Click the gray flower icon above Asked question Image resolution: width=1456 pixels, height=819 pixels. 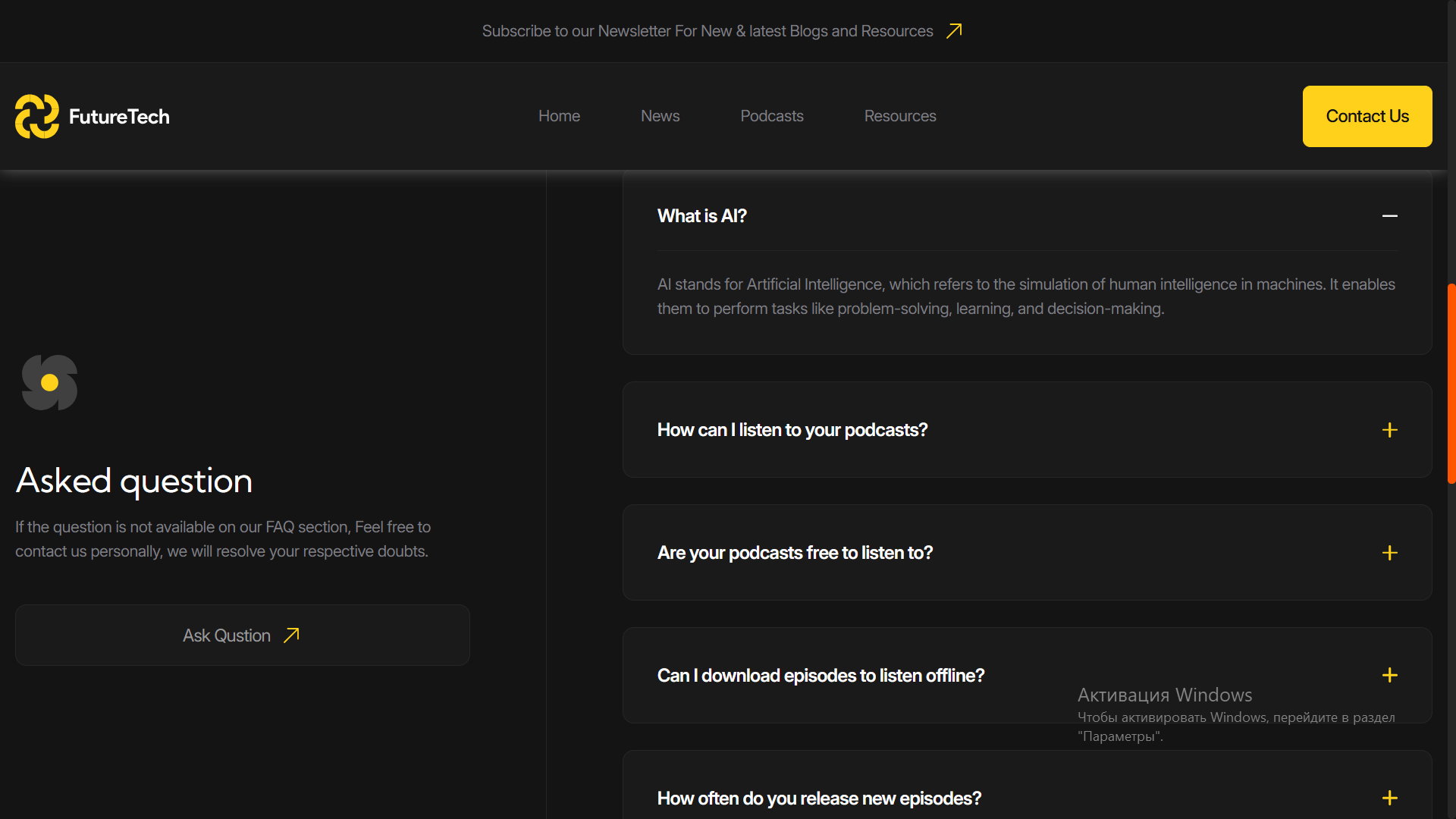click(x=50, y=382)
